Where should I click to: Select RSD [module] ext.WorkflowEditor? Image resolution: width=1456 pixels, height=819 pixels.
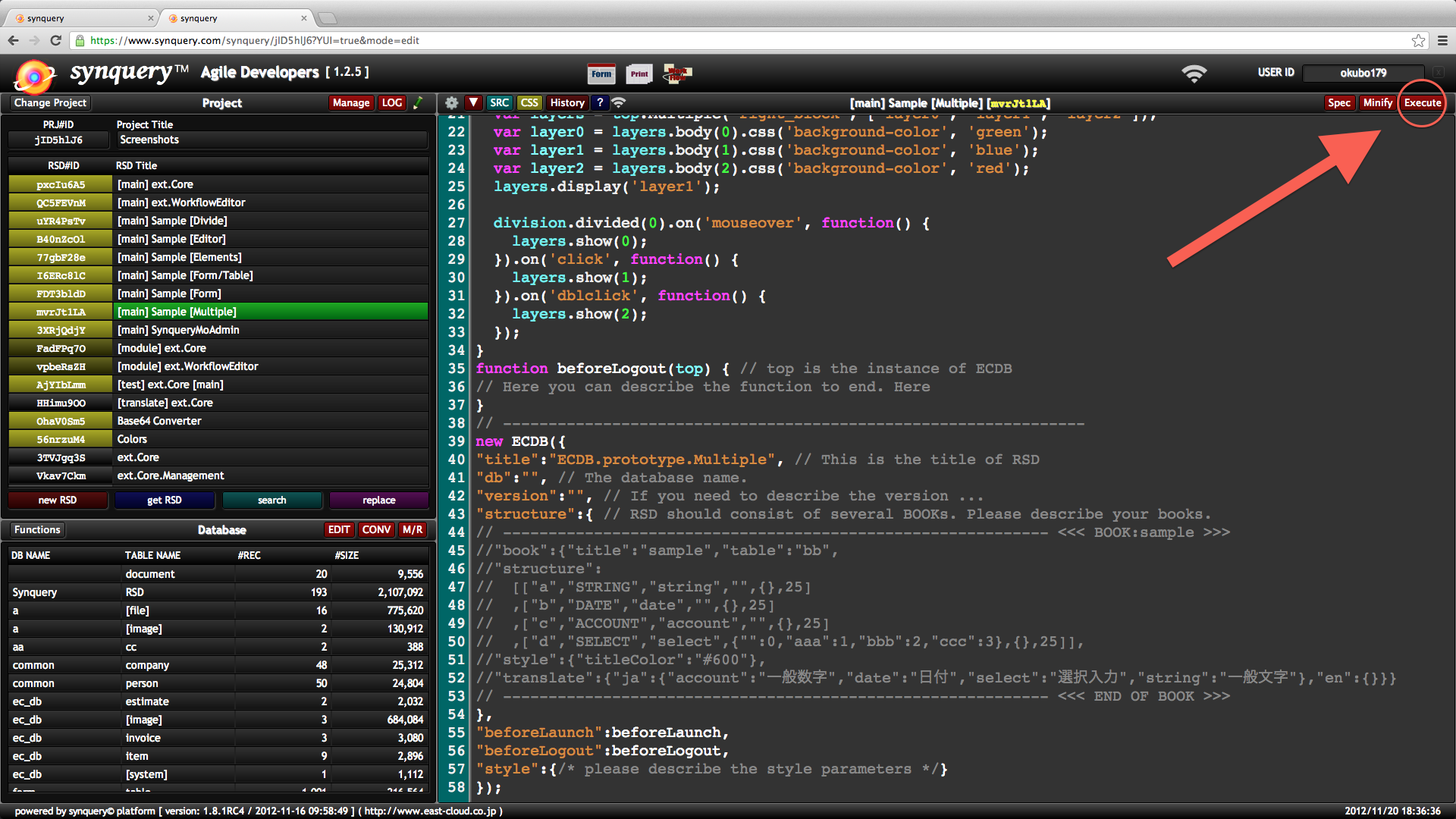(271, 366)
